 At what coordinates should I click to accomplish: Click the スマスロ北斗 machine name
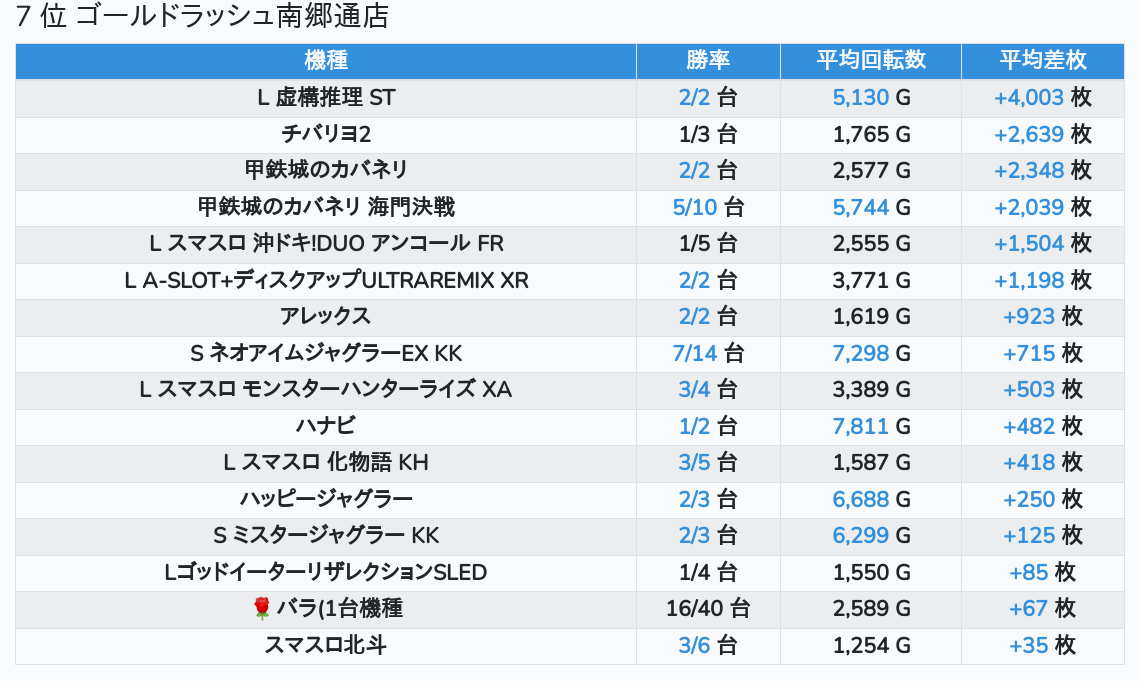click(x=325, y=645)
